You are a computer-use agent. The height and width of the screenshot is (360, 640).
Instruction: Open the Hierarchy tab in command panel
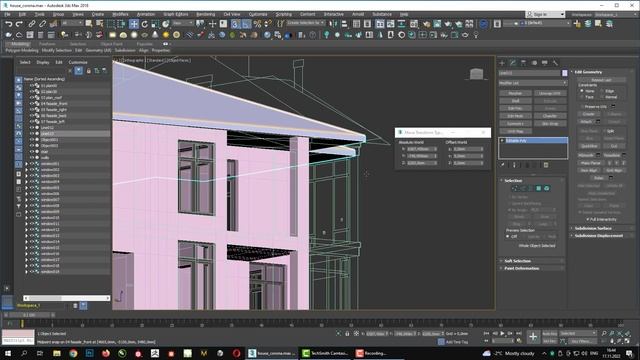[524, 63]
